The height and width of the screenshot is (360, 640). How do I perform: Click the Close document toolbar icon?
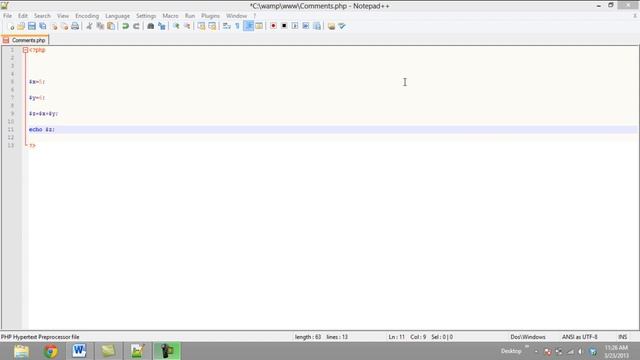(53, 26)
